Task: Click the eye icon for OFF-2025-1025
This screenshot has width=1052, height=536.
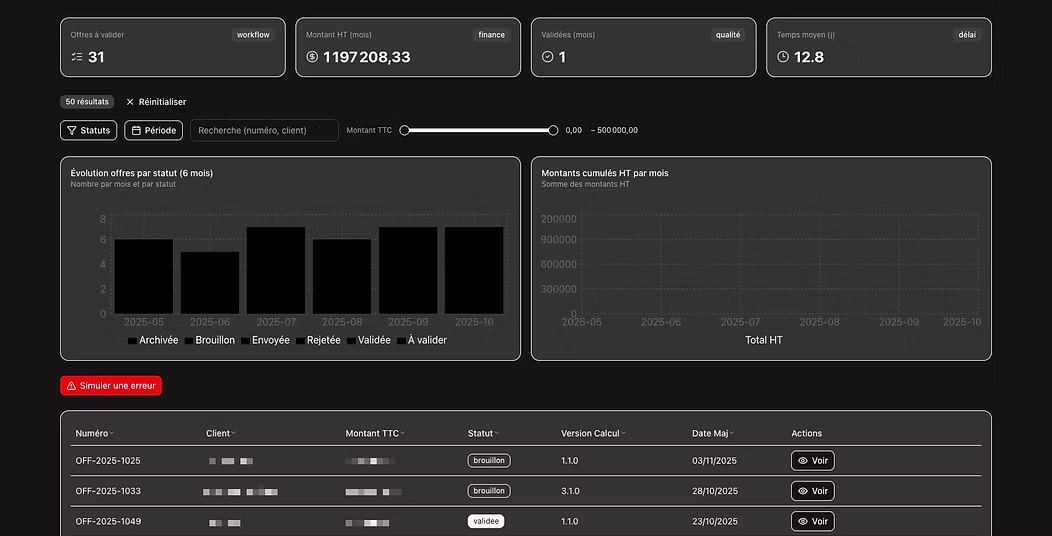Action: point(803,461)
